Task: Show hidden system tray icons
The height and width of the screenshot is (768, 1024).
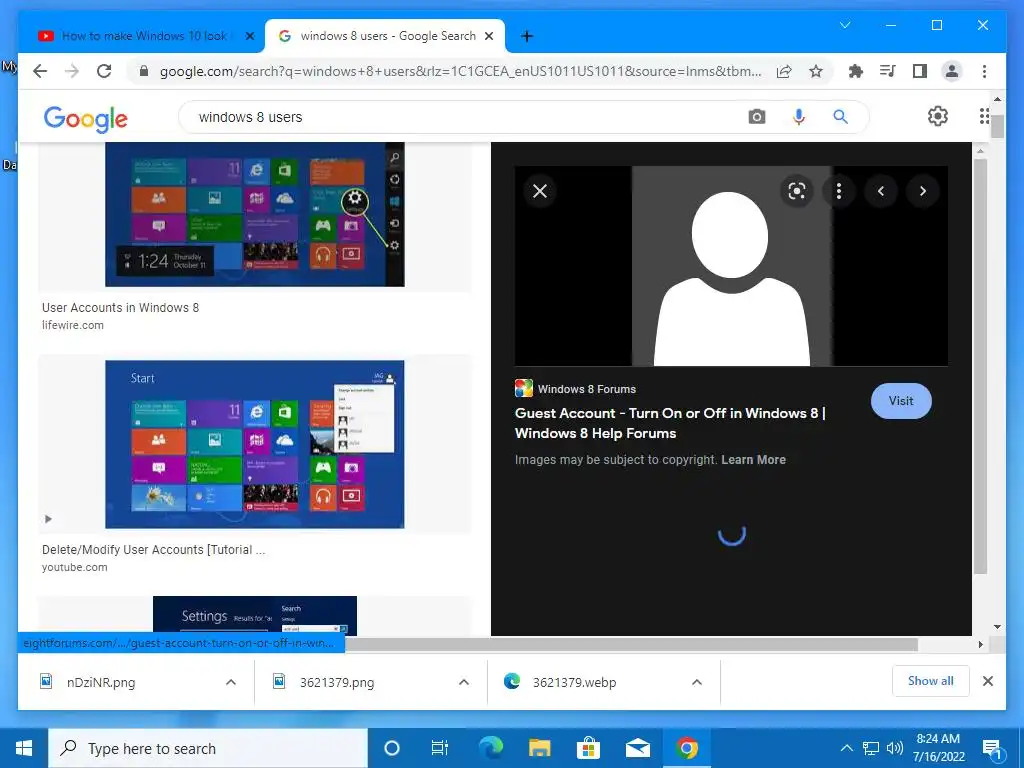Action: pyautogui.click(x=846, y=748)
